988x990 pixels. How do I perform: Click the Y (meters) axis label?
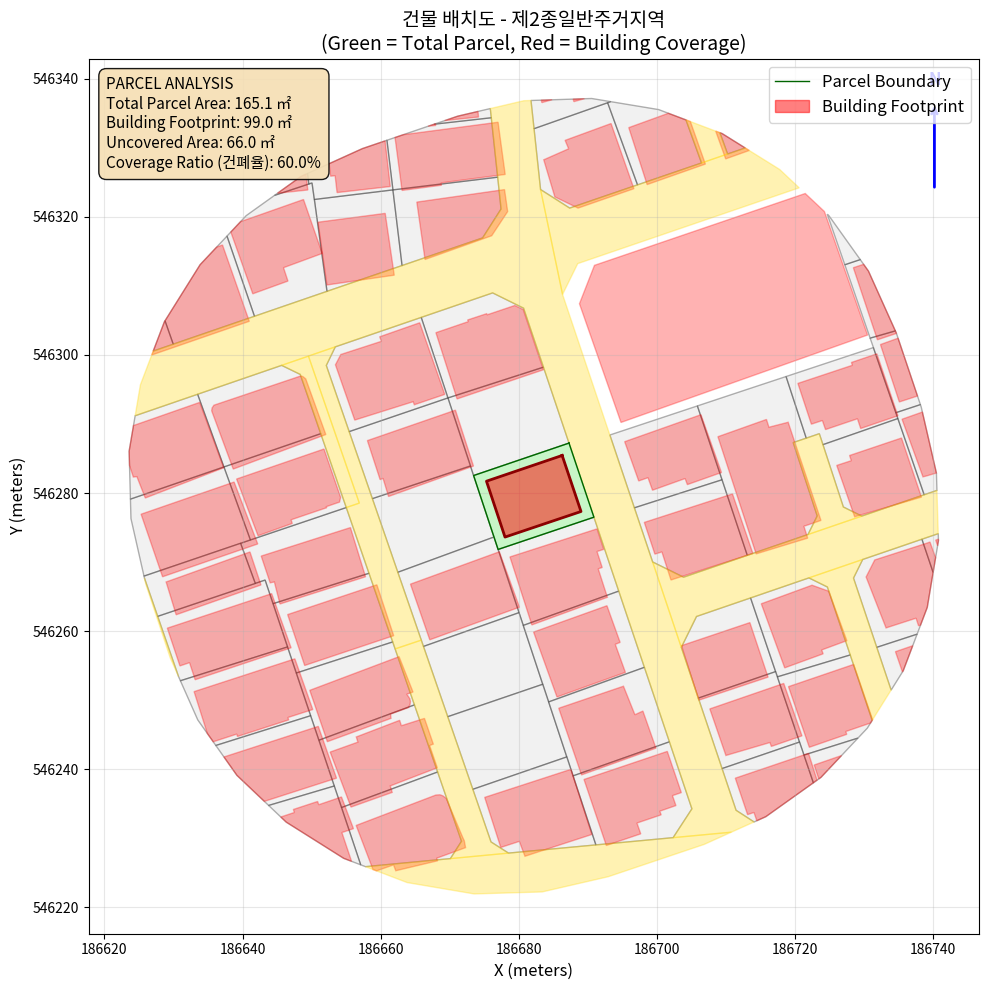16,497
